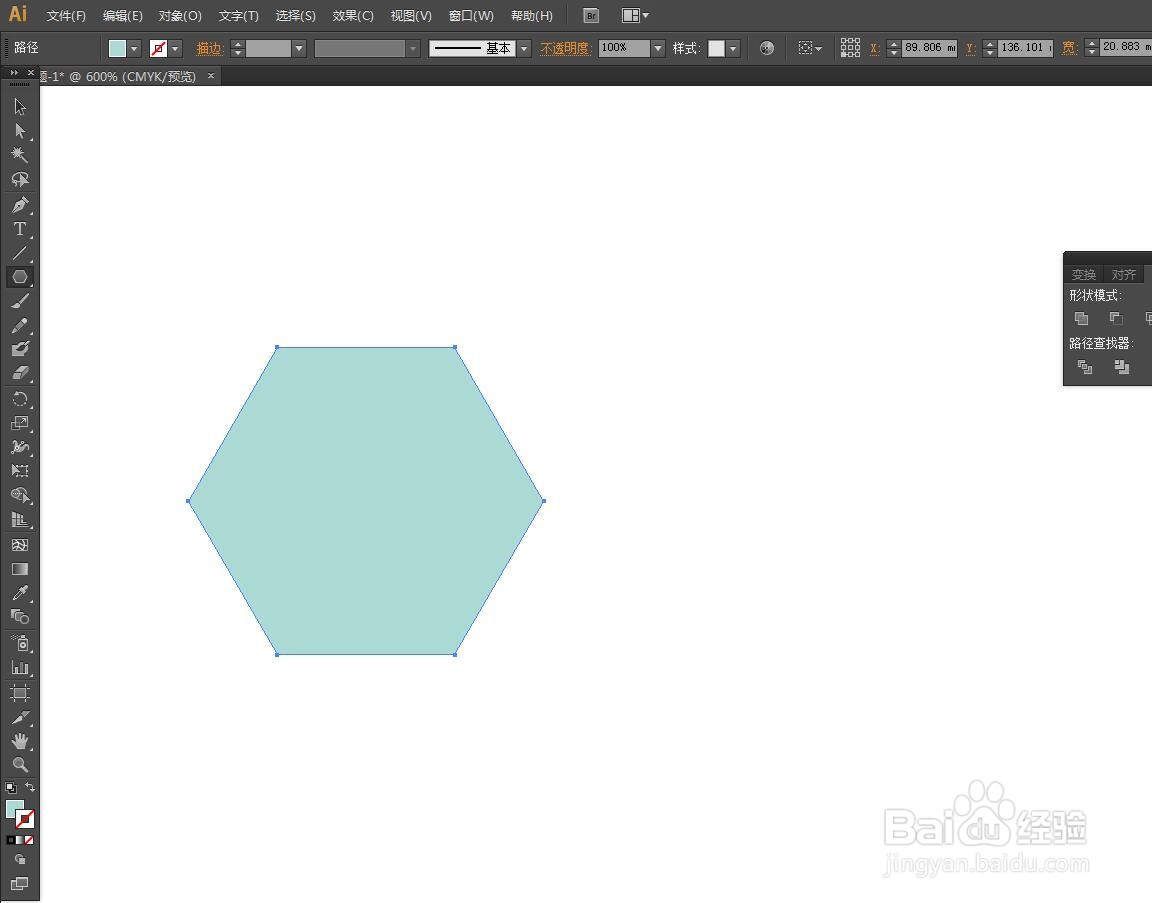Image resolution: width=1152 pixels, height=903 pixels.
Task: Open the 视图(V) menu
Action: click(411, 15)
